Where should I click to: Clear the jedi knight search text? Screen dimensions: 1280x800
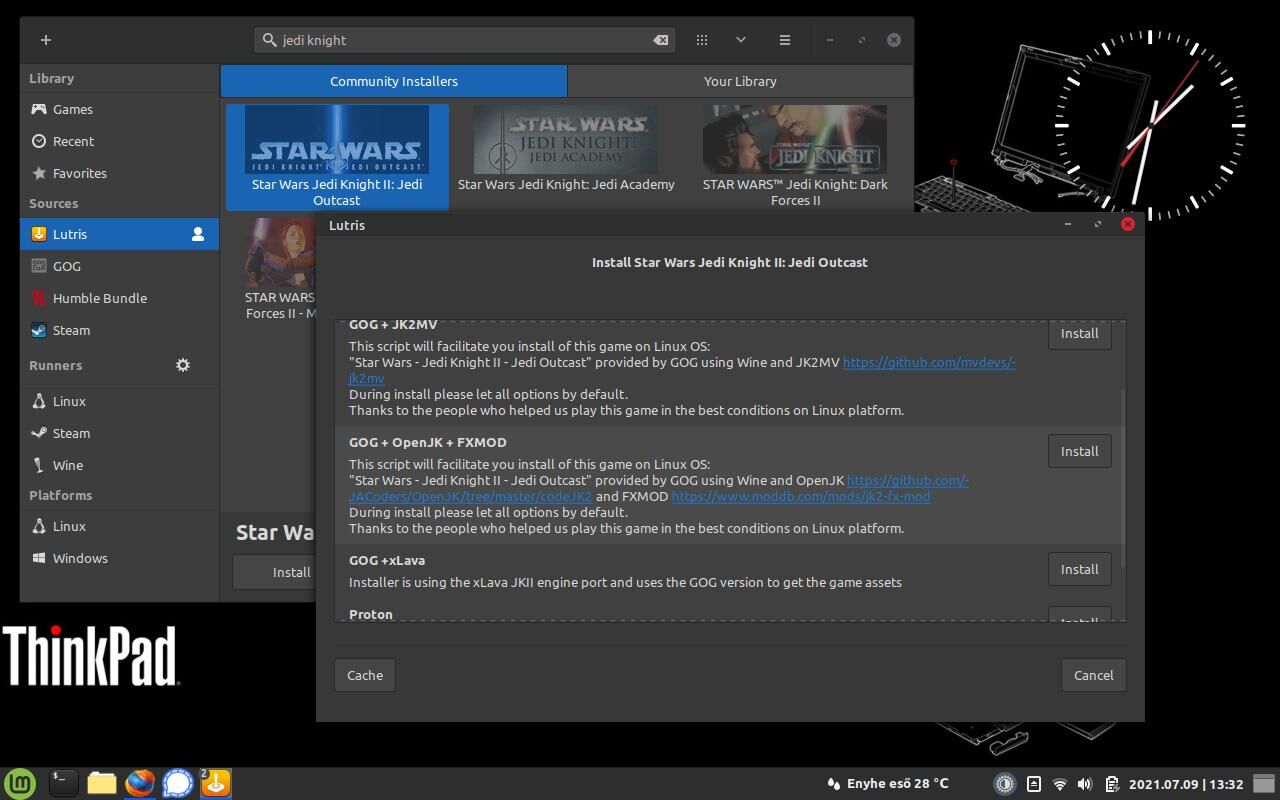661,40
